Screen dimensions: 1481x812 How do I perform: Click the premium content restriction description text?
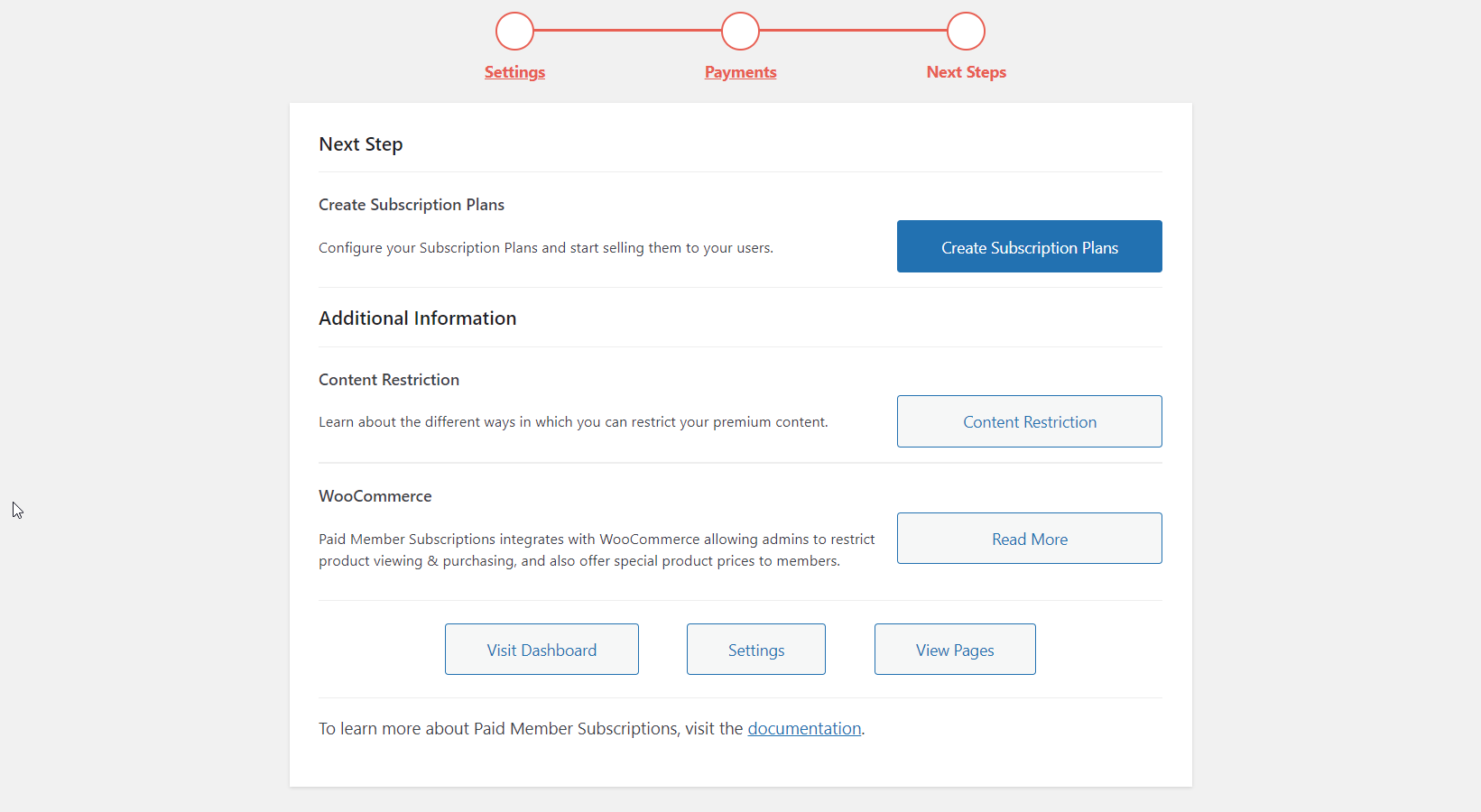[x=573, y=421]
